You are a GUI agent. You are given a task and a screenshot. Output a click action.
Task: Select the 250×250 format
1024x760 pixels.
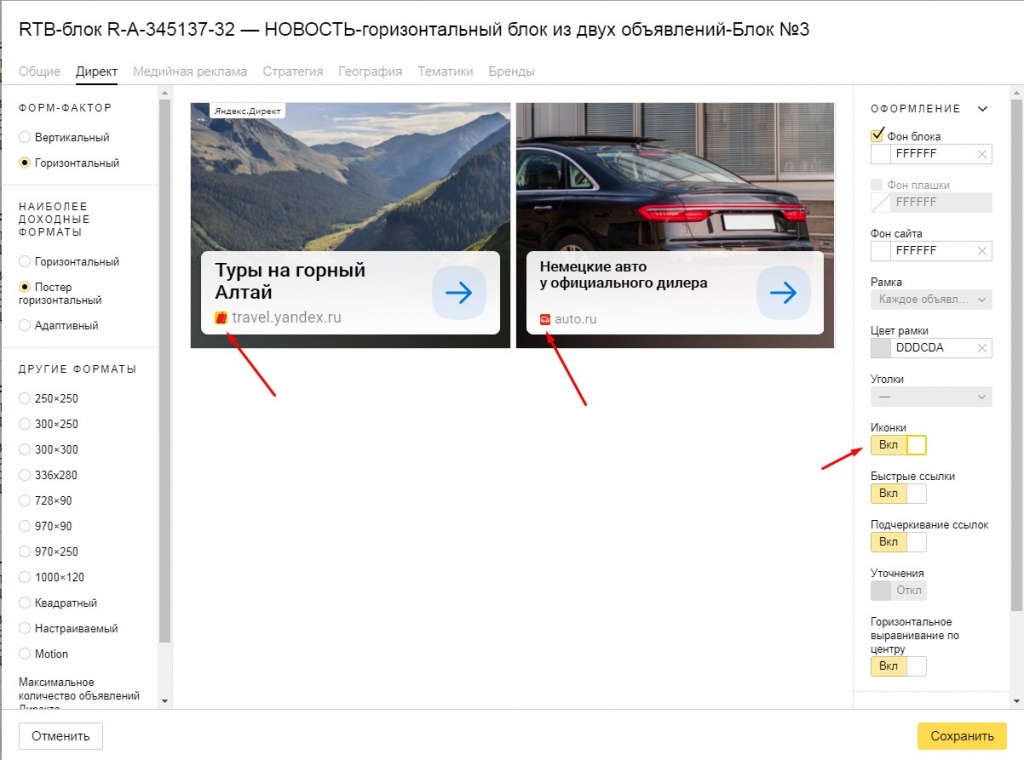click(25, 398)
